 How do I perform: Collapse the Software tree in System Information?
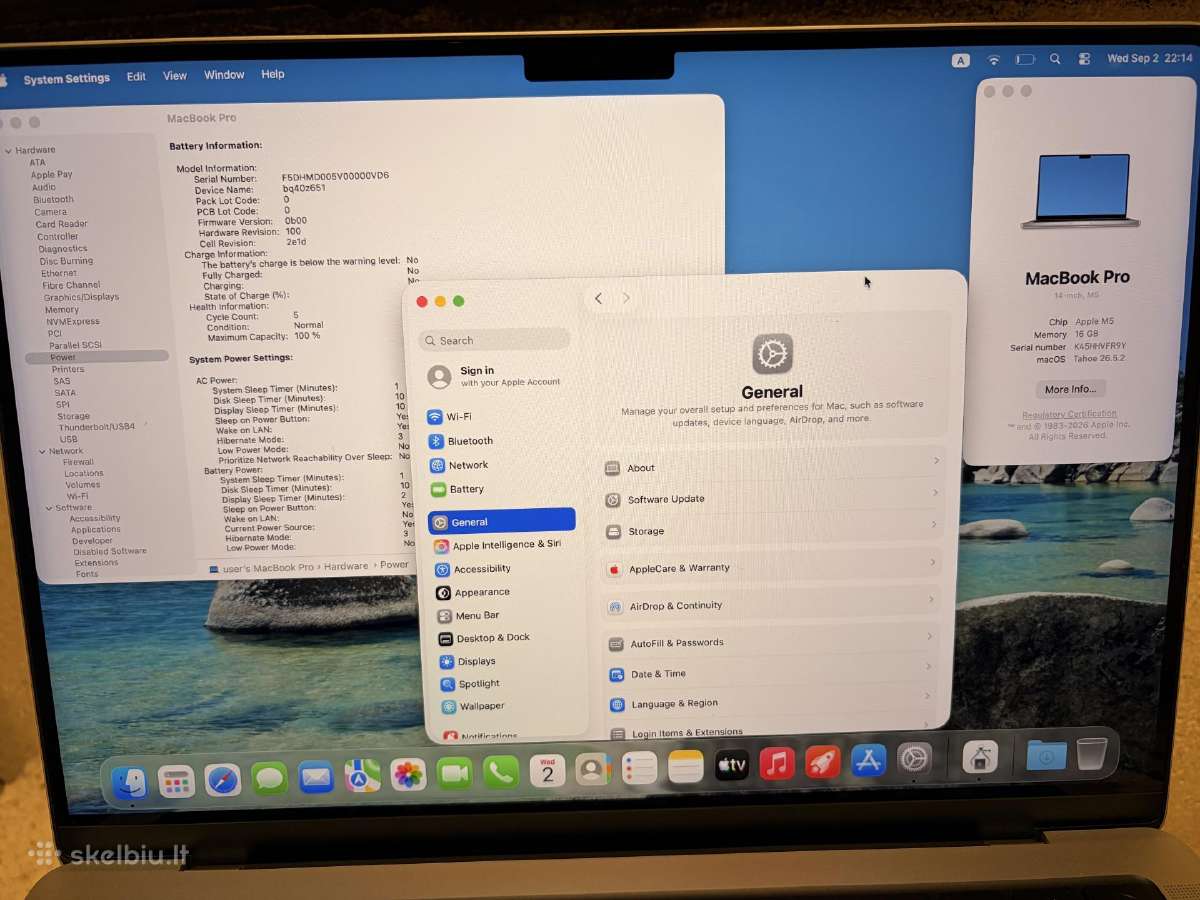48,508
